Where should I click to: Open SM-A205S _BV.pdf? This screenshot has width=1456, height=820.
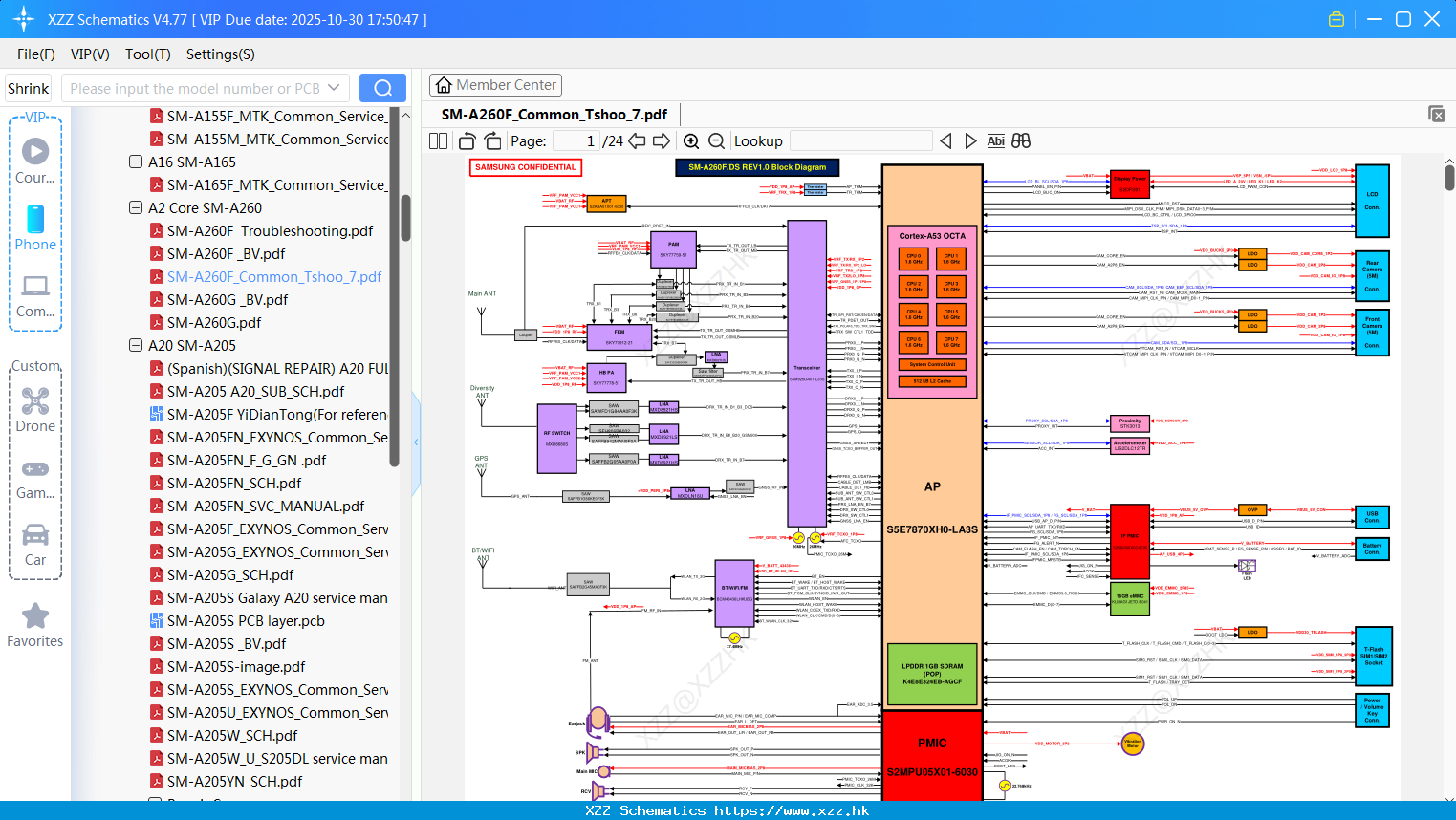(218, 644)
